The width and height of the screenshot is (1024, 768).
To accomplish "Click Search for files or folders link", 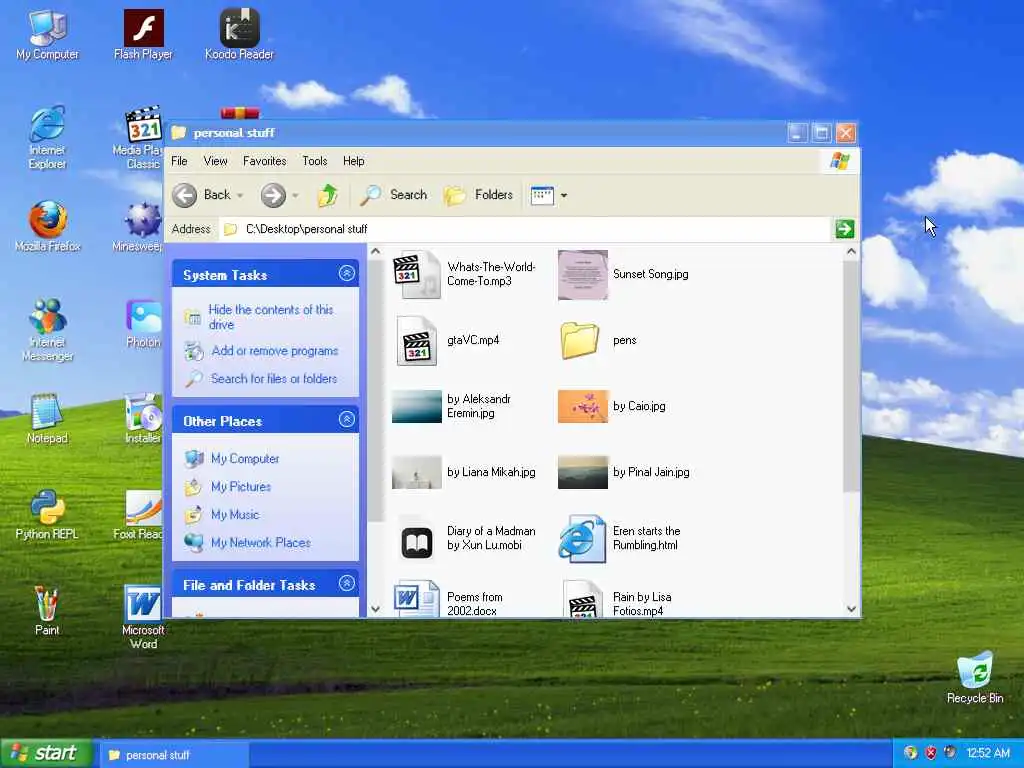I will click(274, 379).
